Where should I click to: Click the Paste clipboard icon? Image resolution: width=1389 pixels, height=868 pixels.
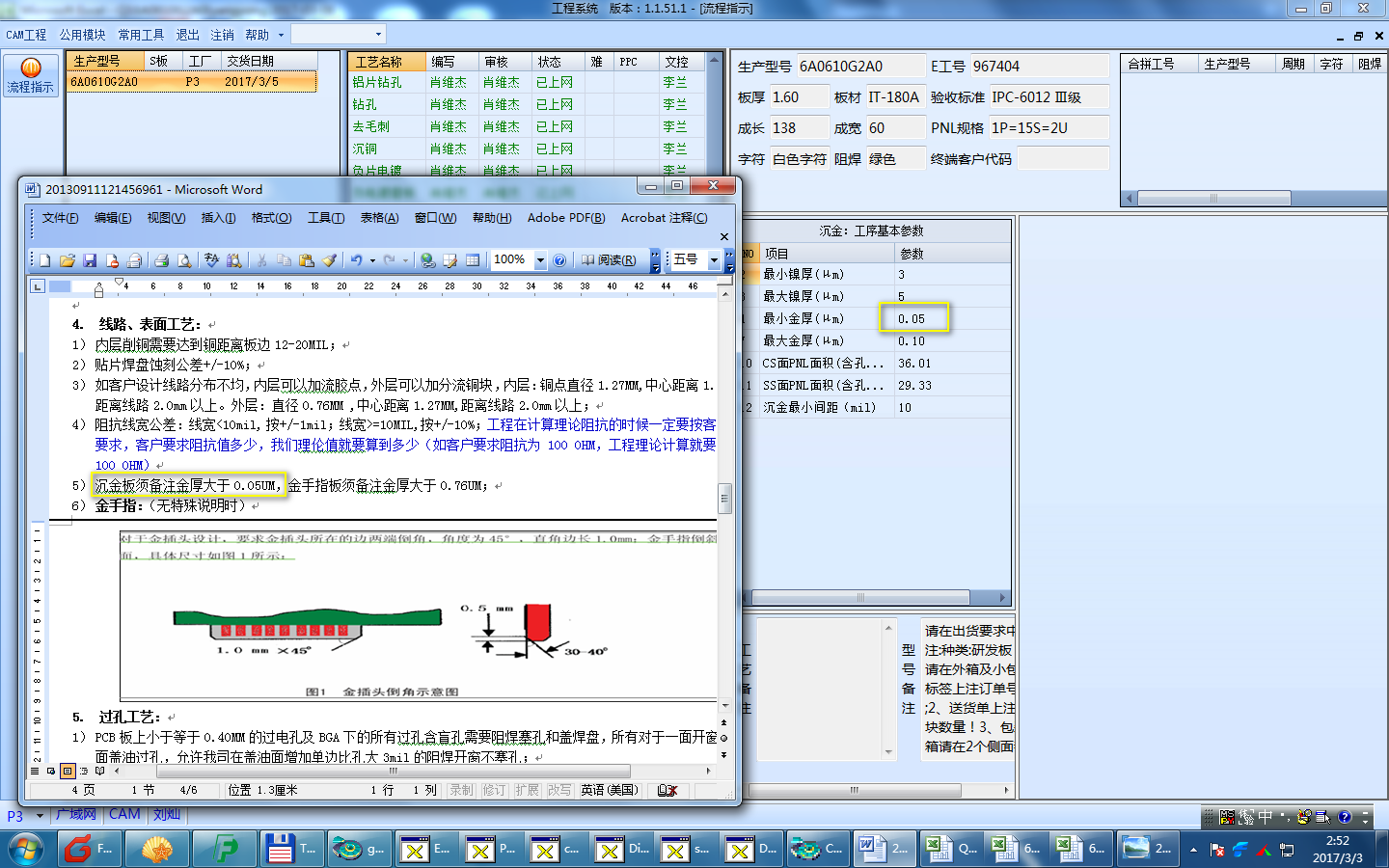pyautogui.click(x=307, y=260)
